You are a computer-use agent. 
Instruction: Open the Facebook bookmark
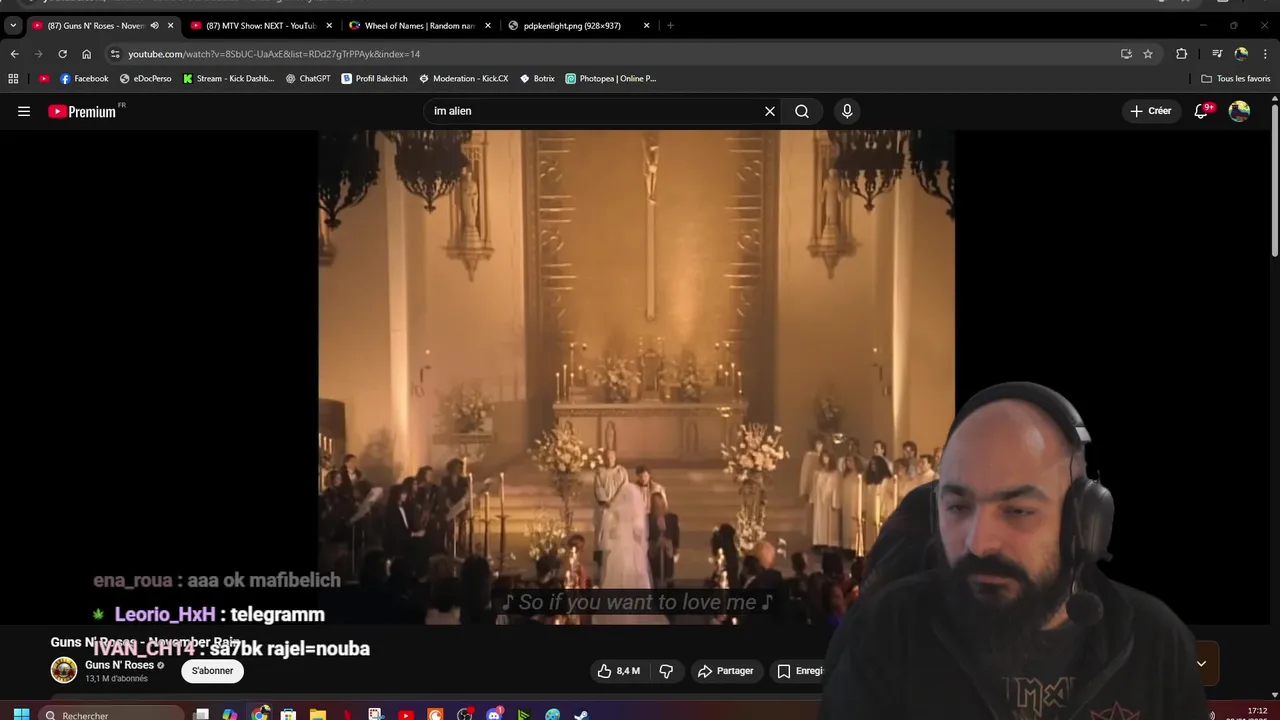[x=84, y=78]
